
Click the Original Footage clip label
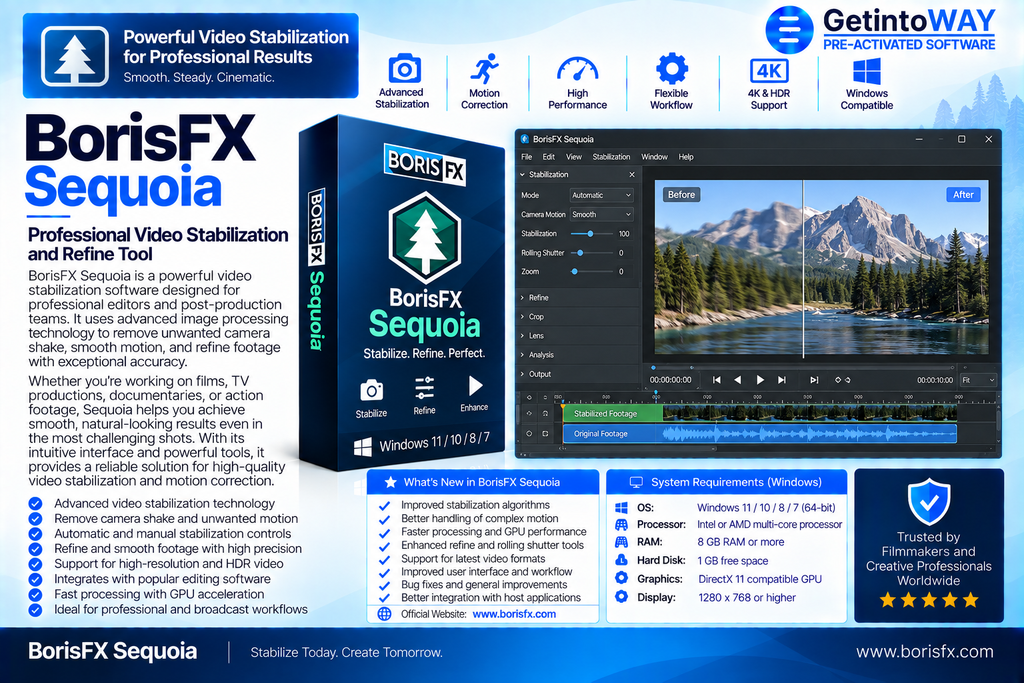pyautogui.click(x=601, y=434)
